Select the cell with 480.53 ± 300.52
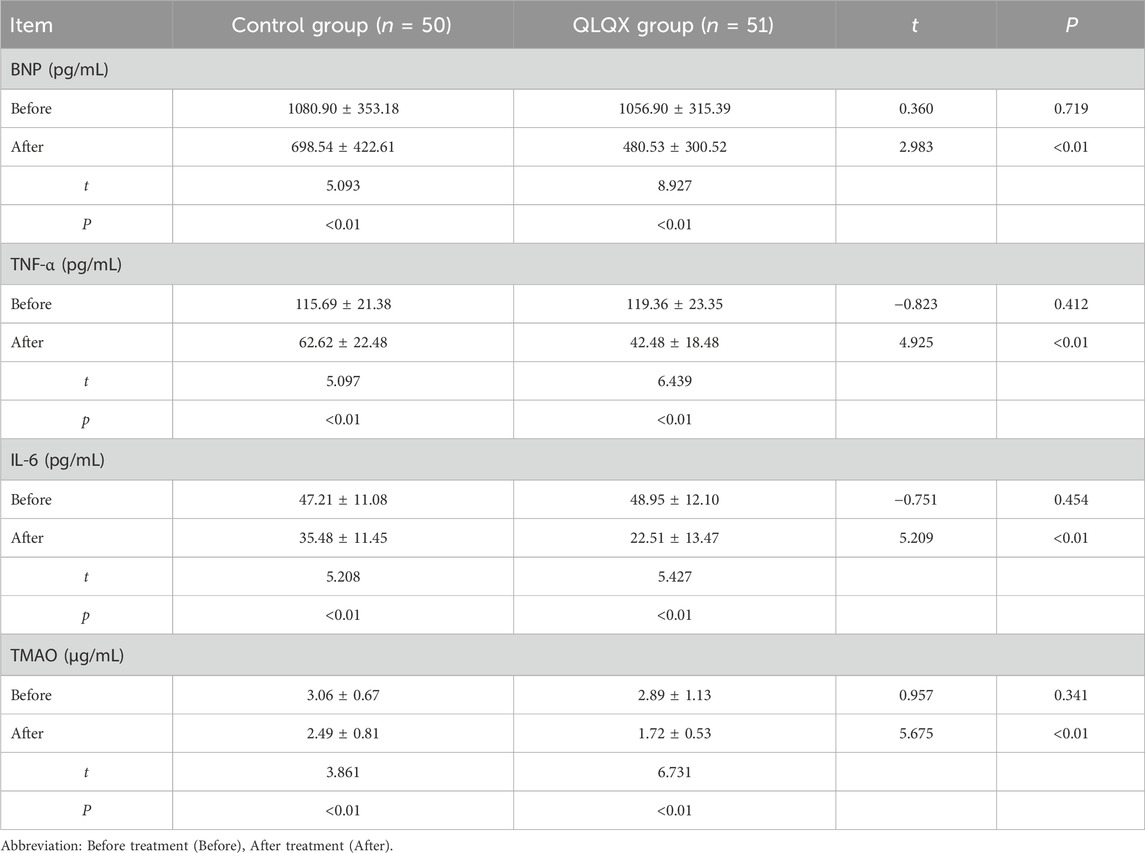 [675, 147]
